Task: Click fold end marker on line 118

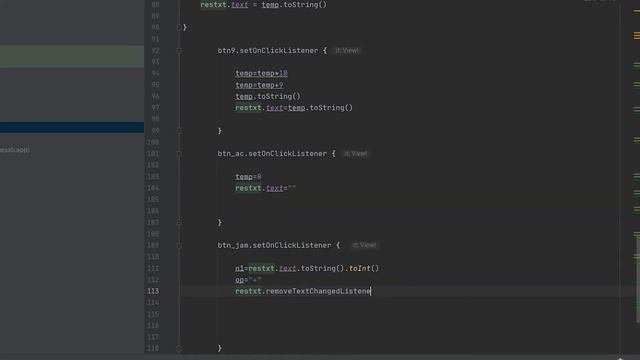Action: tap(179, 349)
